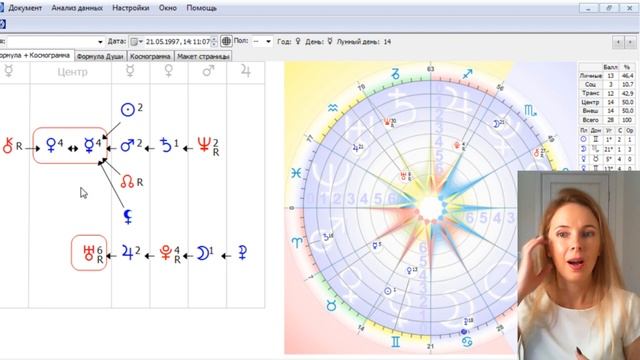Image resolution: width=640 pixels, height=360 pixels.
Task: Select the Sun symbol in formula
Action: (x=128, y=109)
